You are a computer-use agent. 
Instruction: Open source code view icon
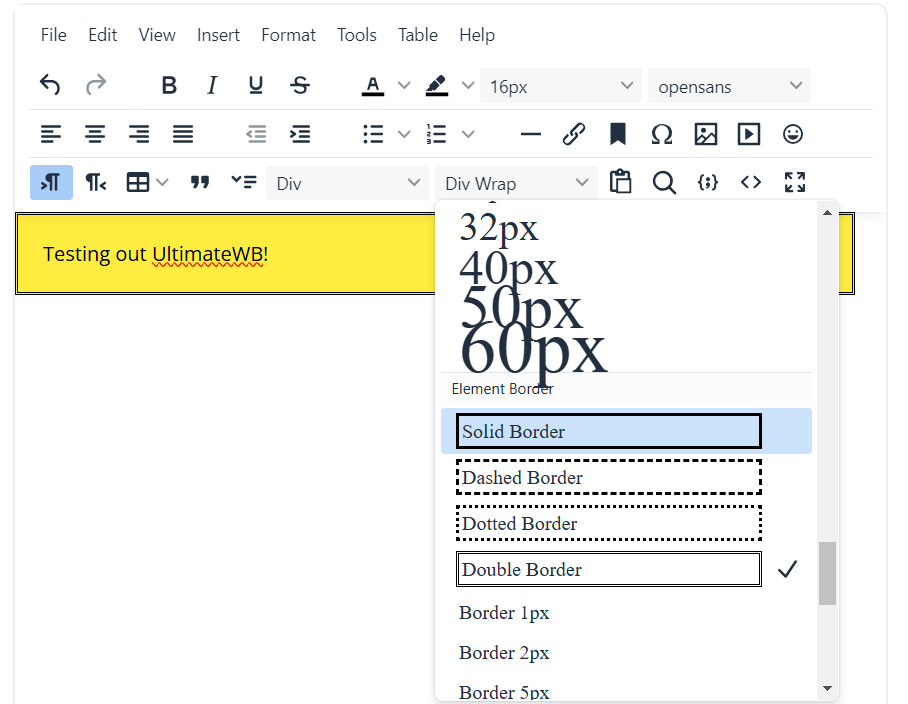(x=751, y=182)
